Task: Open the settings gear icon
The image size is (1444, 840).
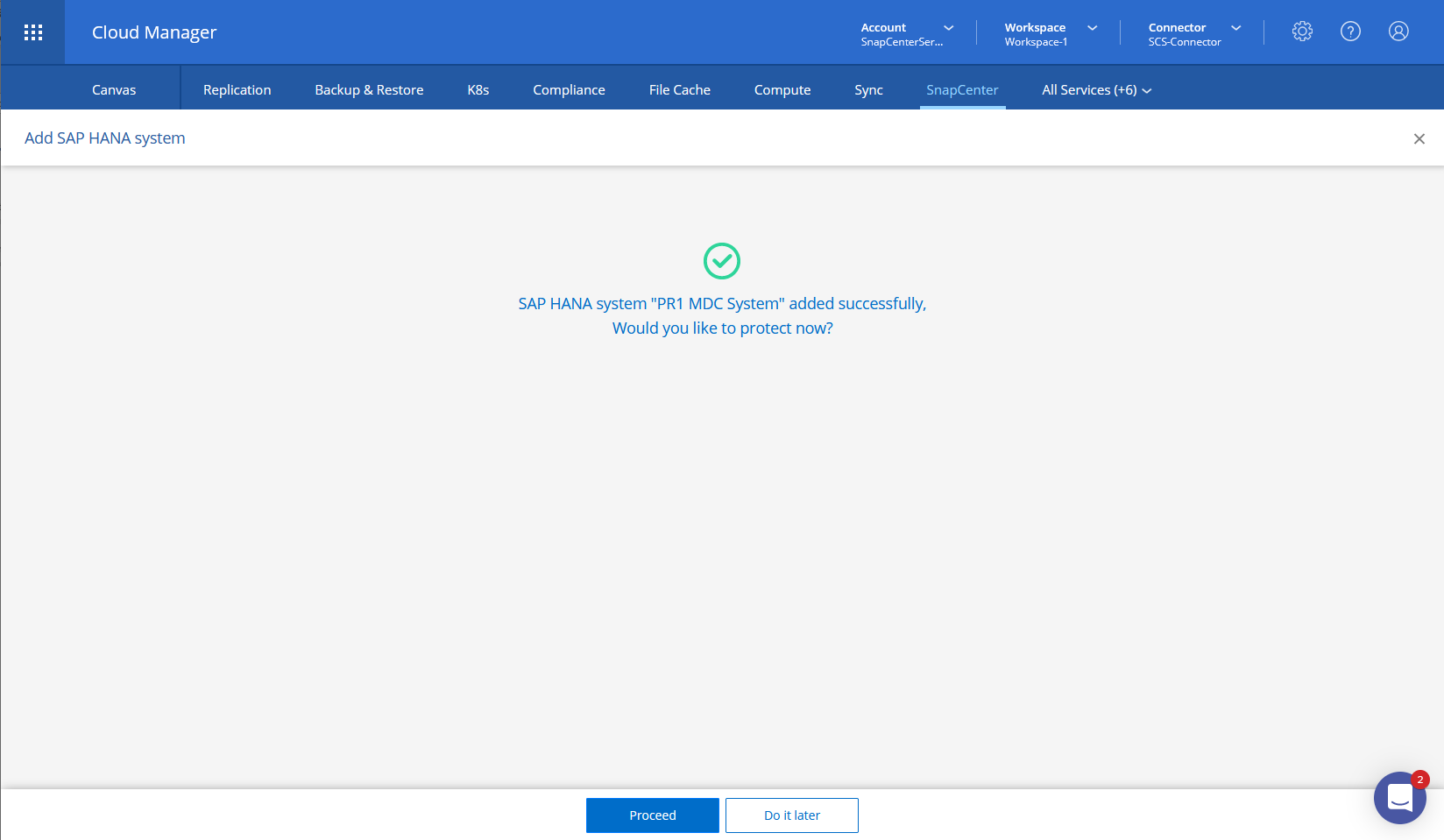Action: click(1302, 32)
